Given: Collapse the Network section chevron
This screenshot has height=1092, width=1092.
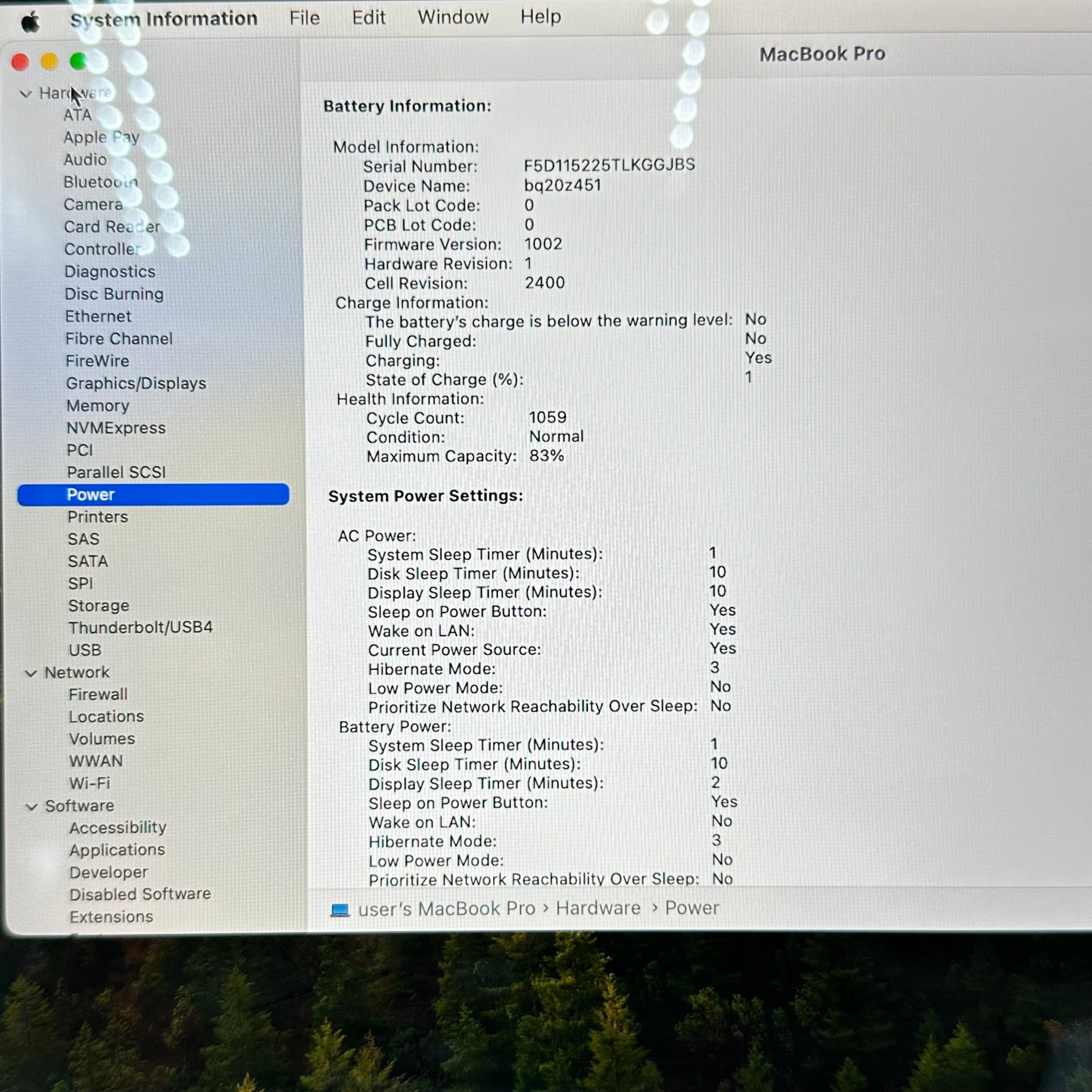Looking at the screenshot, I should (31, 673).
